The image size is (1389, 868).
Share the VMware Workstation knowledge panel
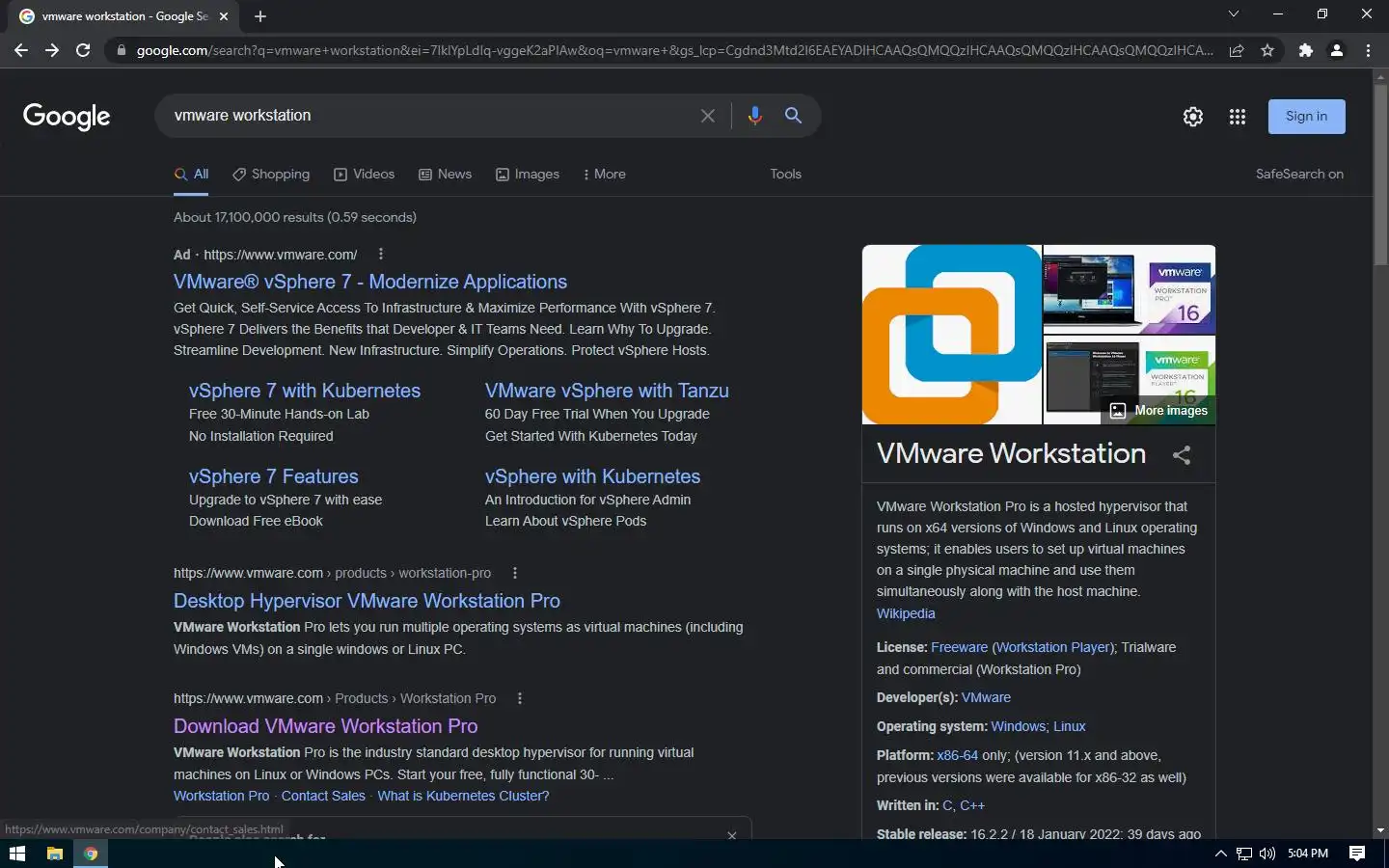(1182, 455)
